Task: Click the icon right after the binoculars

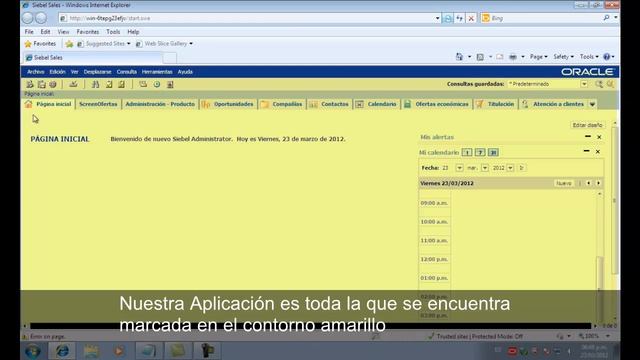Action: [109, 84]
